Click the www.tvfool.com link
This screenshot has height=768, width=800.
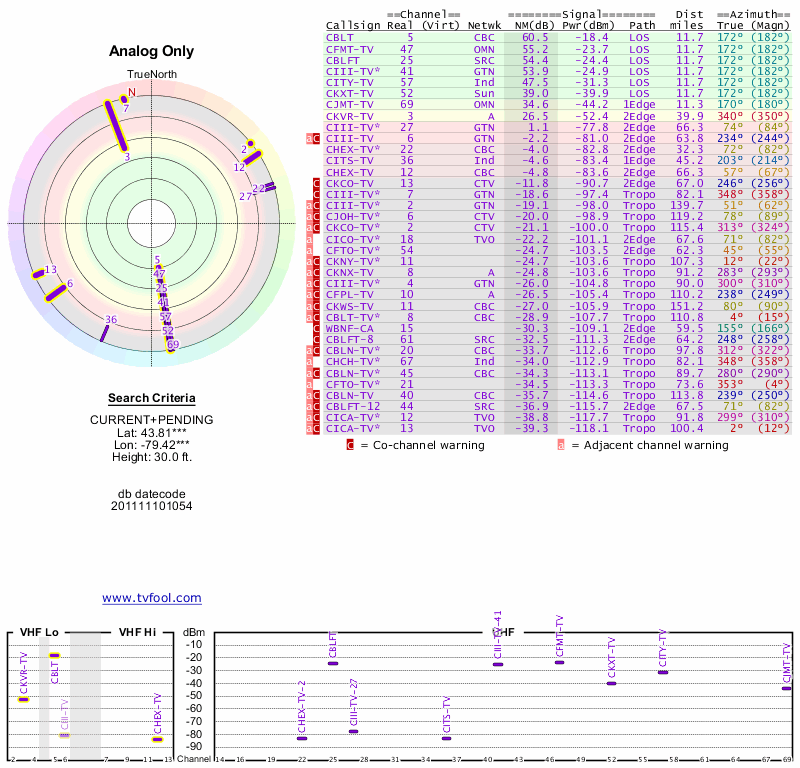(x=151, y=598)
